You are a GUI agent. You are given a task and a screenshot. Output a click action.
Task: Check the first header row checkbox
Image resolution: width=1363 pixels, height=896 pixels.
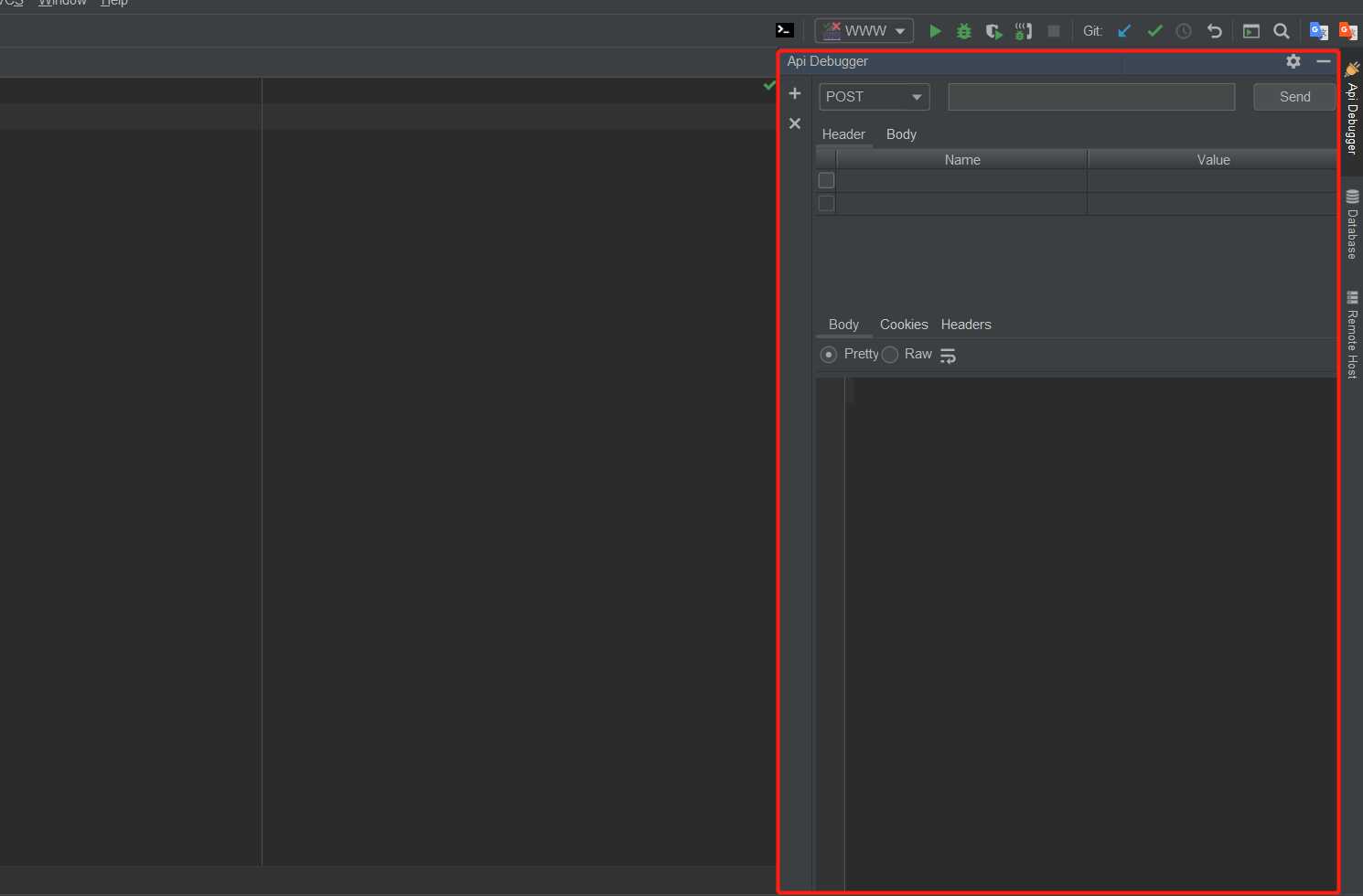click(x=826, y=181)
